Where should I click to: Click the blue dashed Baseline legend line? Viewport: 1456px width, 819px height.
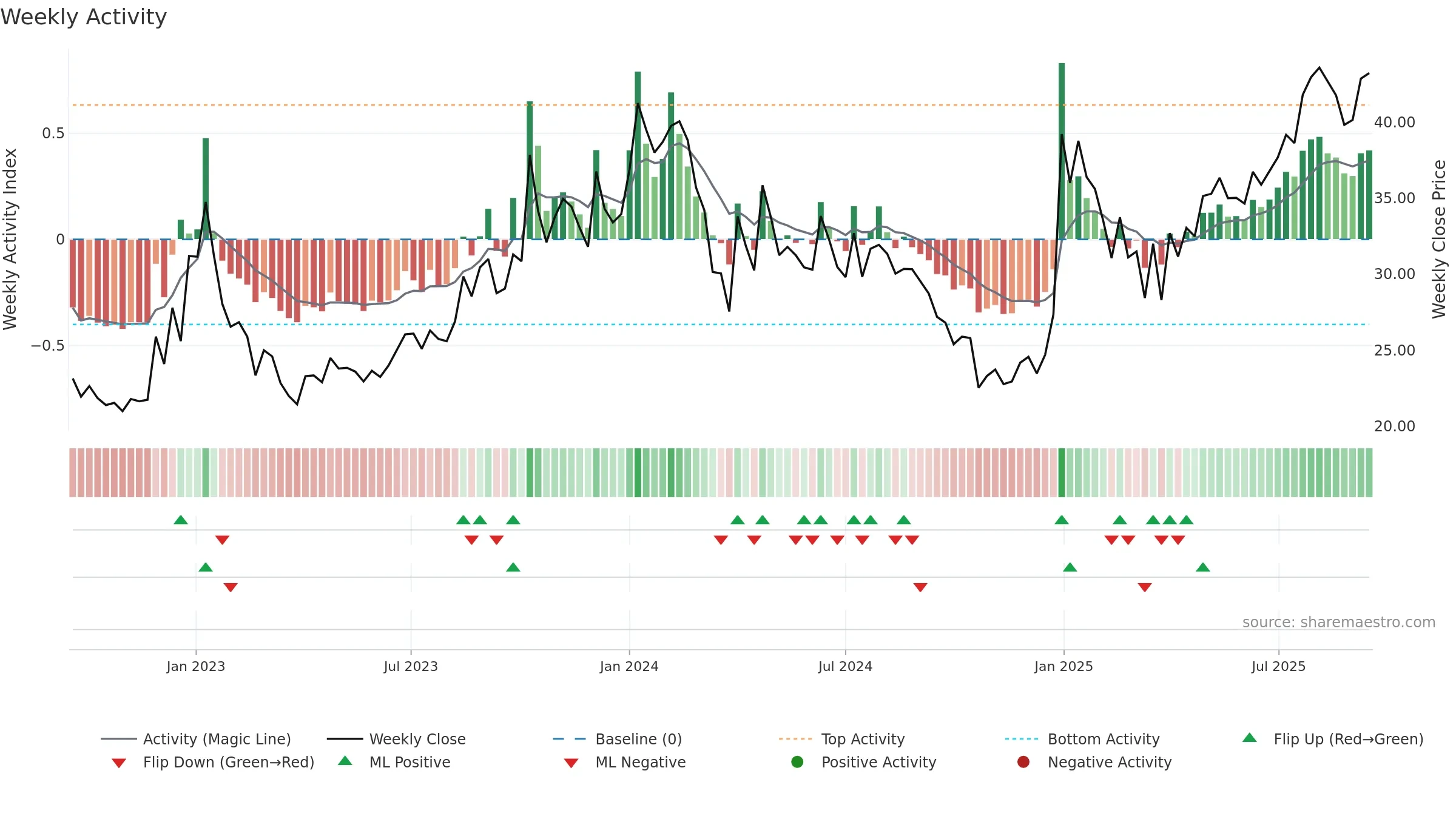(569, 739)
